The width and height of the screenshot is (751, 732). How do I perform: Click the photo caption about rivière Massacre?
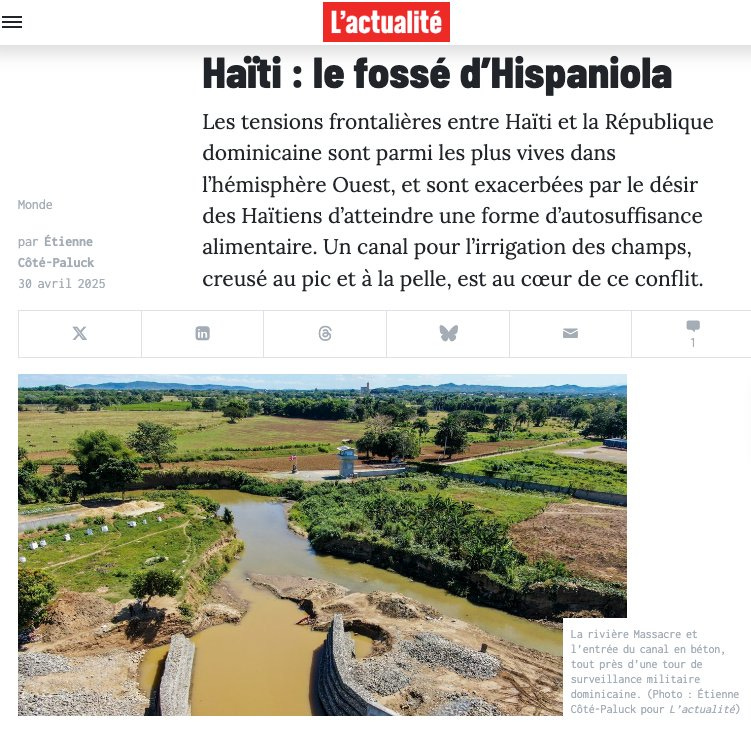(x=654, y=671)
